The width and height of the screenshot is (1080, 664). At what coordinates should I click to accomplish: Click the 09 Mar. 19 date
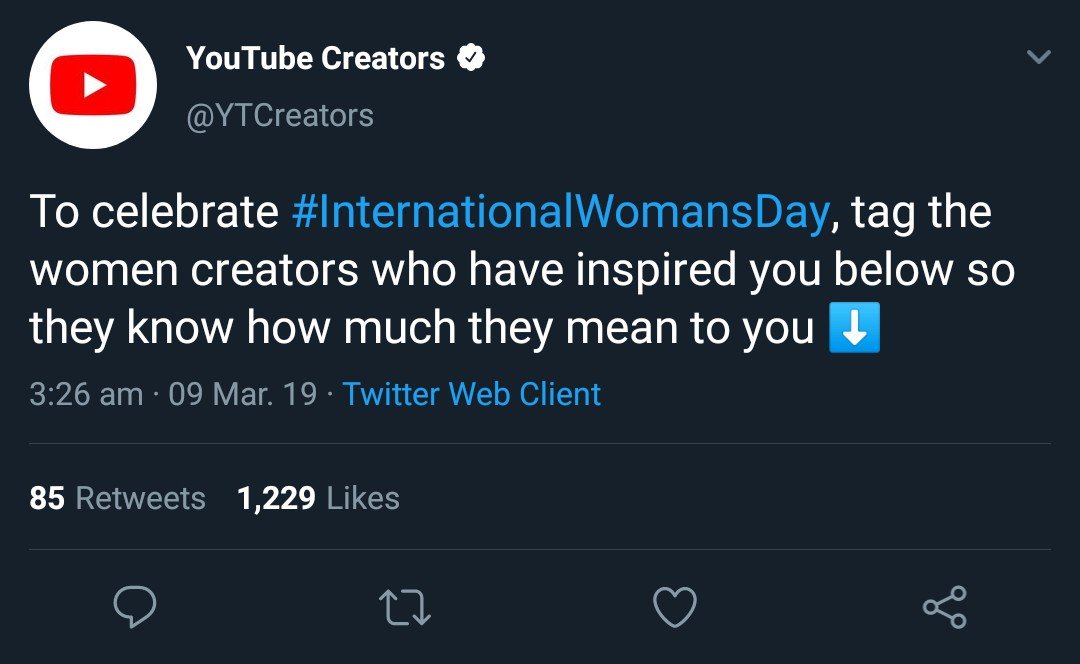coord(242,394)
